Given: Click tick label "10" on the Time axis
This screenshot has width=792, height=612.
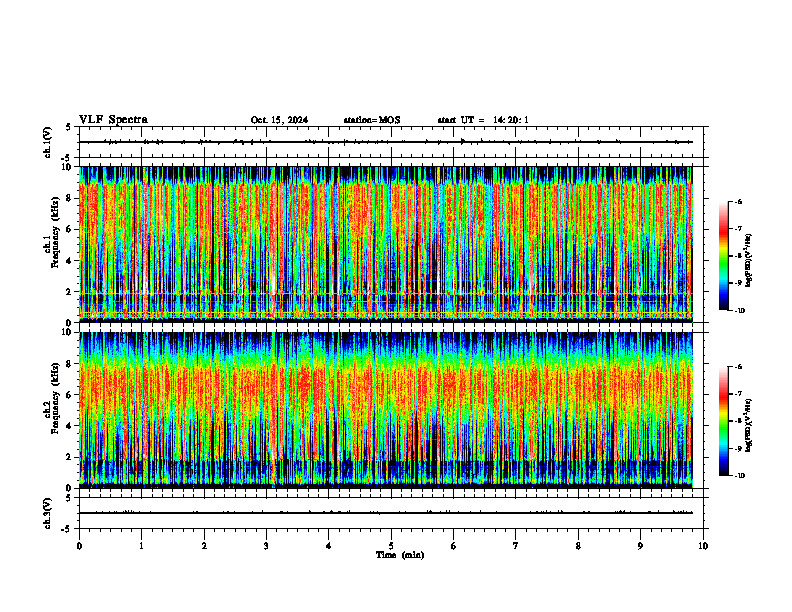Looking at the screenshot, I should coord(703,546).
